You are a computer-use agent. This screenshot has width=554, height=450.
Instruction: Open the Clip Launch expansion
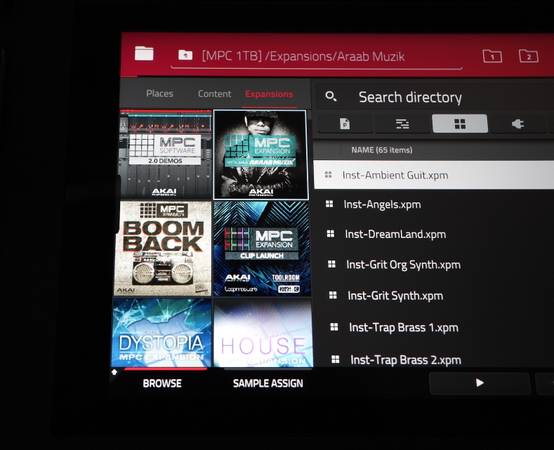262,249
